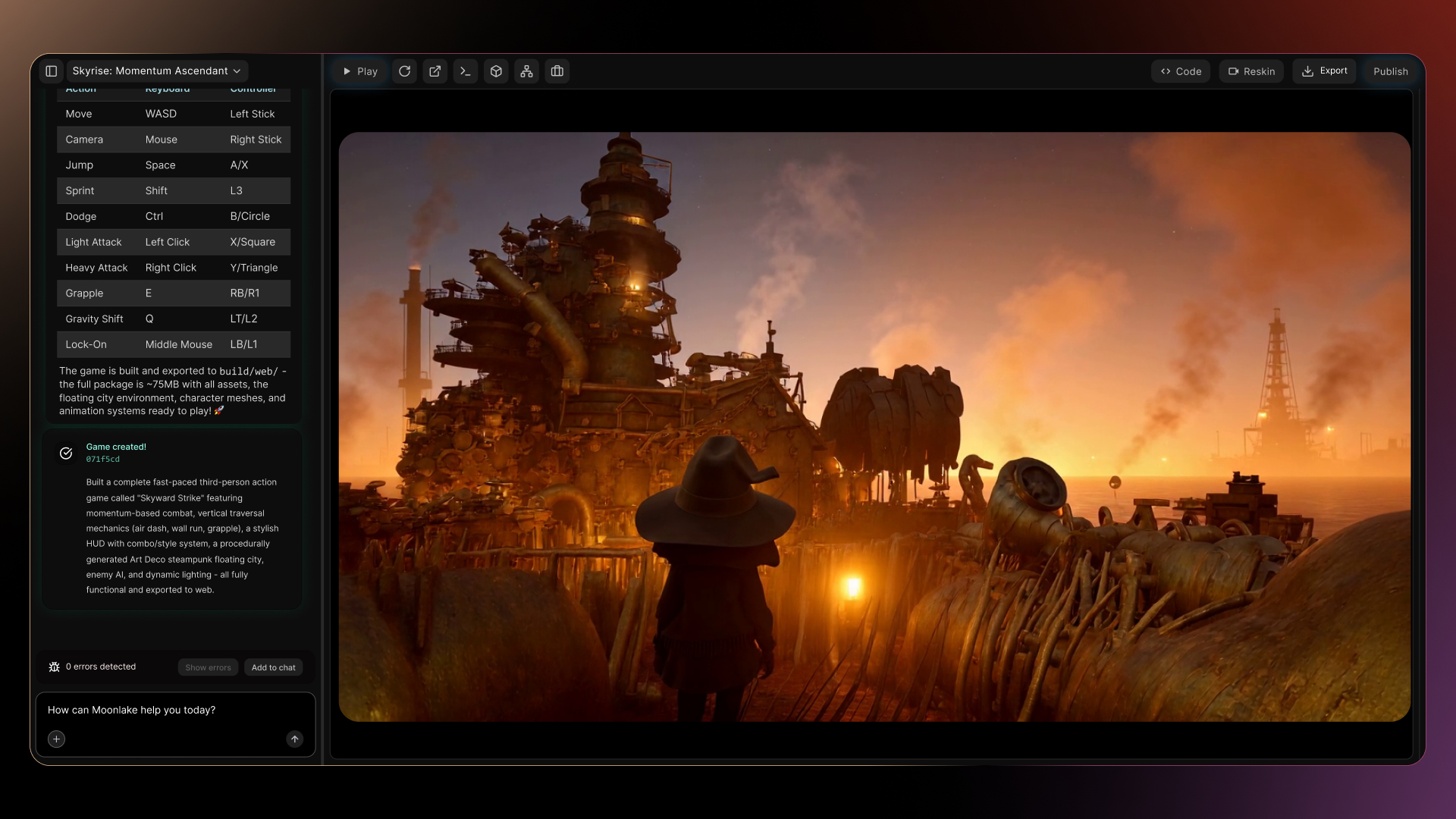Click the reload preview icon
The image size is (1456, 819).
[404, 71]
